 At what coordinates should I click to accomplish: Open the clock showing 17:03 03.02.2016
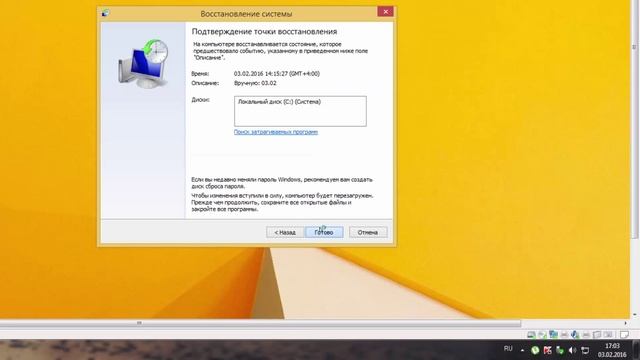(x=612, y=350)
